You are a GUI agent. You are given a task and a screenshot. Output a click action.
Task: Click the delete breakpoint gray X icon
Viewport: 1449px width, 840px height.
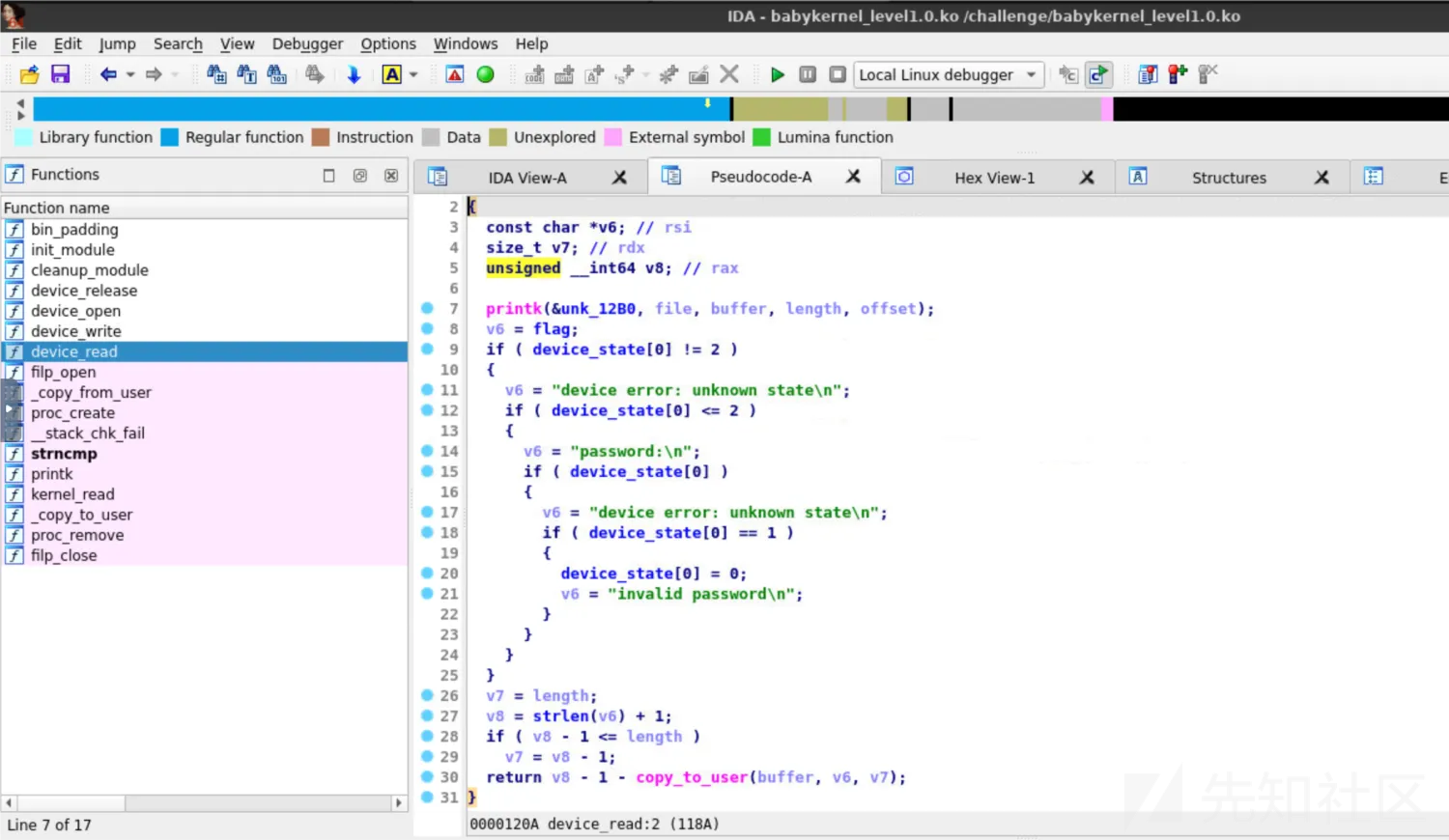[x=1207, y=74]
